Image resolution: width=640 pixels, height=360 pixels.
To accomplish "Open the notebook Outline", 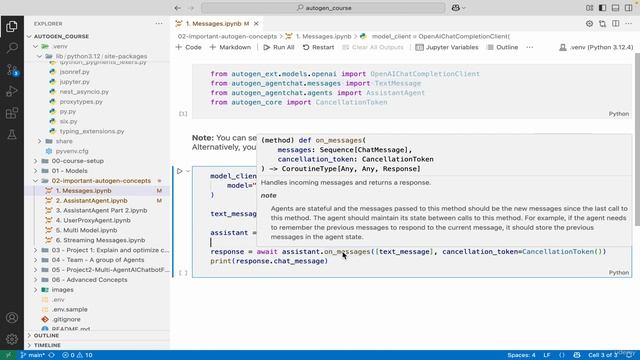I will point(503,47).
